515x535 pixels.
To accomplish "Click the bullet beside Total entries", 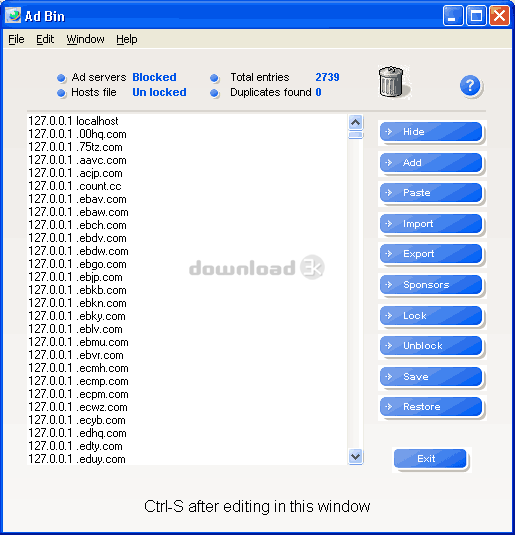I will (x=214, y=78).
